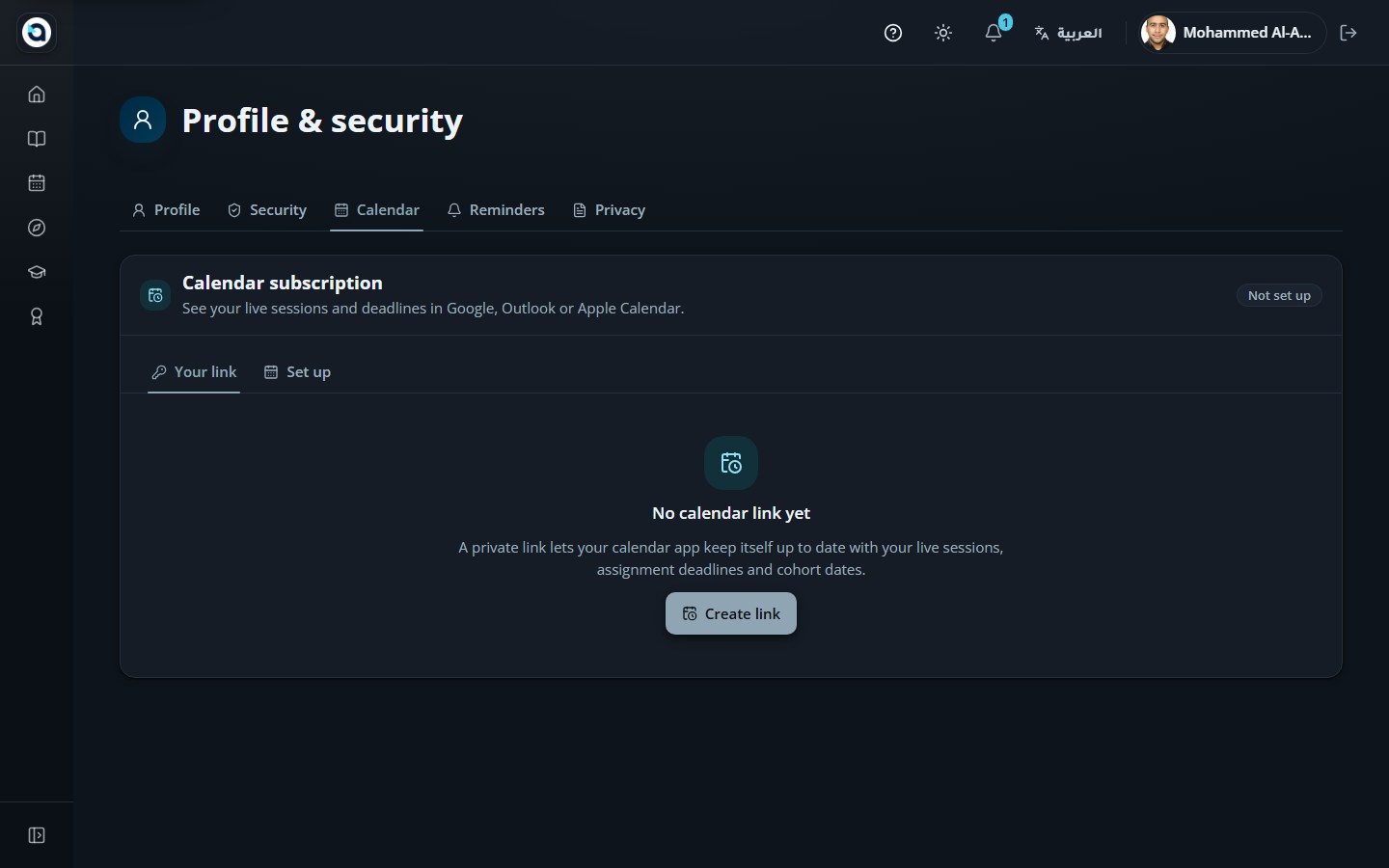Switch to the Profile tab
The width and height of the screenshot is (1389, 868).
tap(166, 210)
